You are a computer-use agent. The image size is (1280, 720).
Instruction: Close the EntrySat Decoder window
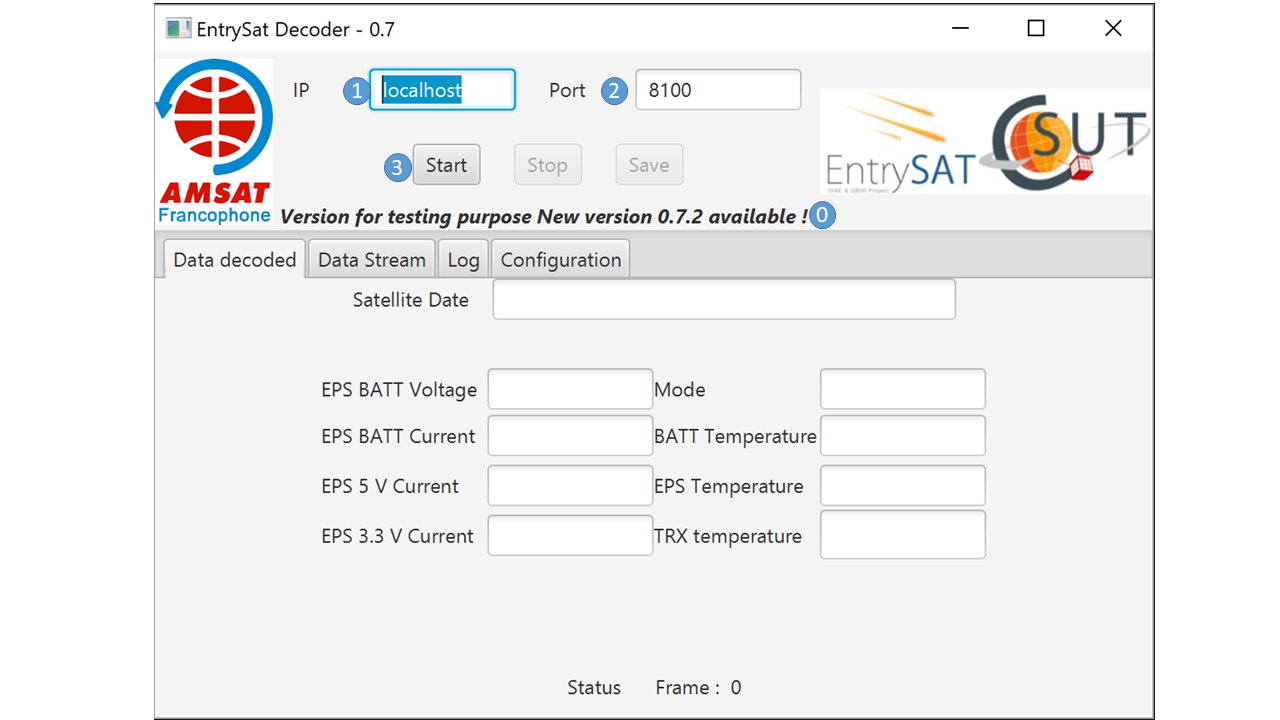pyautogui.click(x=1113, y=29)
